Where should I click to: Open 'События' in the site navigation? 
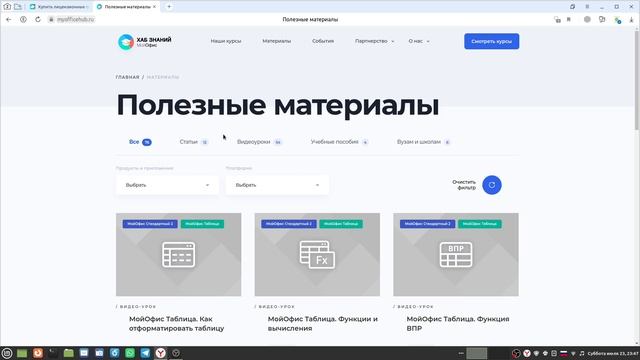[x=323, y=41]
